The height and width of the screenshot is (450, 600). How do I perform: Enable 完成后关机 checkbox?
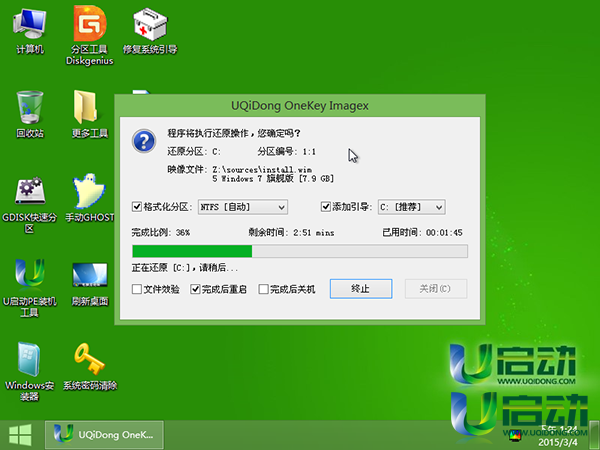tap(263, 289)
